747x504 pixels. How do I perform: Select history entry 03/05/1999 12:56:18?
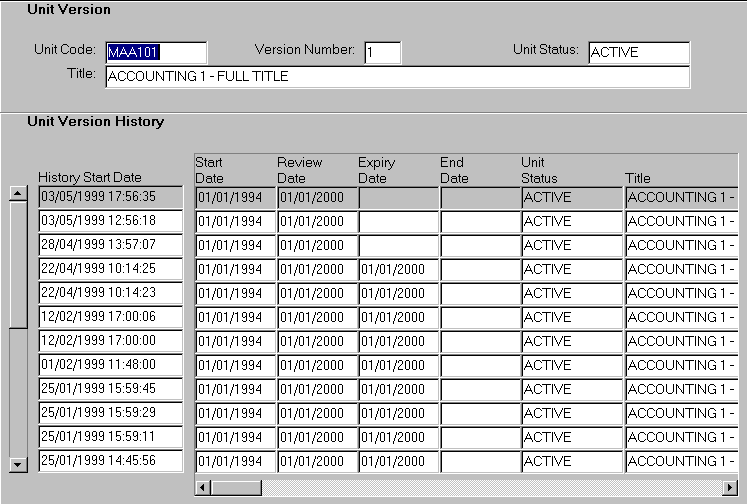coord(111,221)
